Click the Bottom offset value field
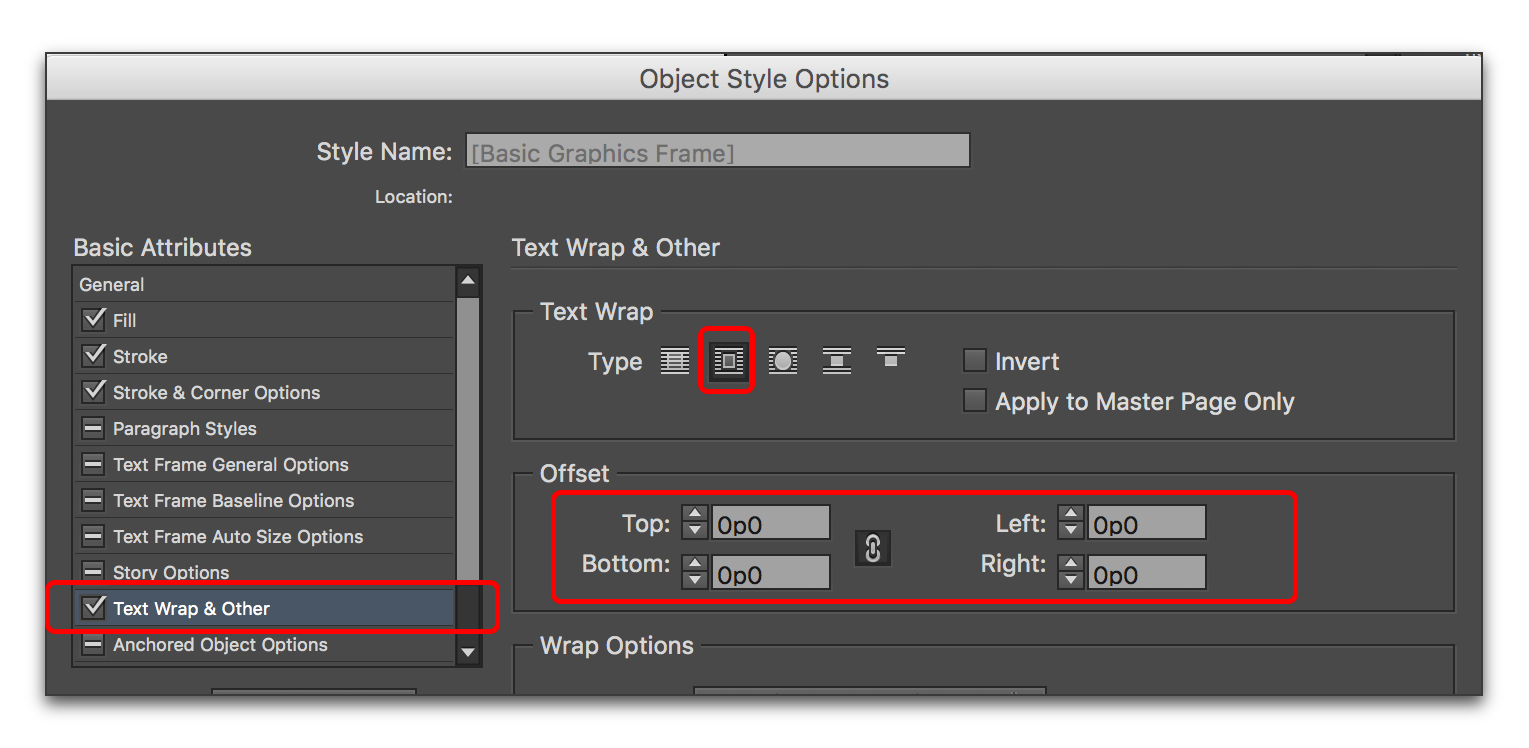This screenshot has width=1529, height=748. point(771,573)
